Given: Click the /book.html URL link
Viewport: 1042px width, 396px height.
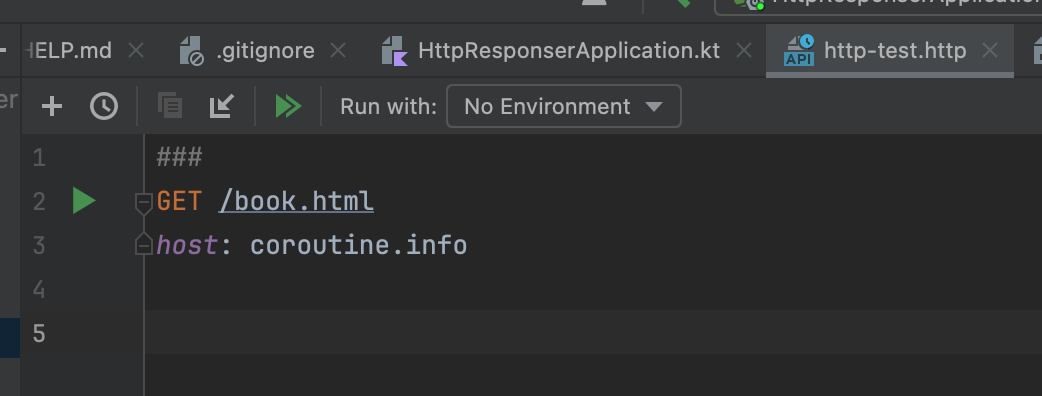Looking at the screenshot, I should pos(296,201).
